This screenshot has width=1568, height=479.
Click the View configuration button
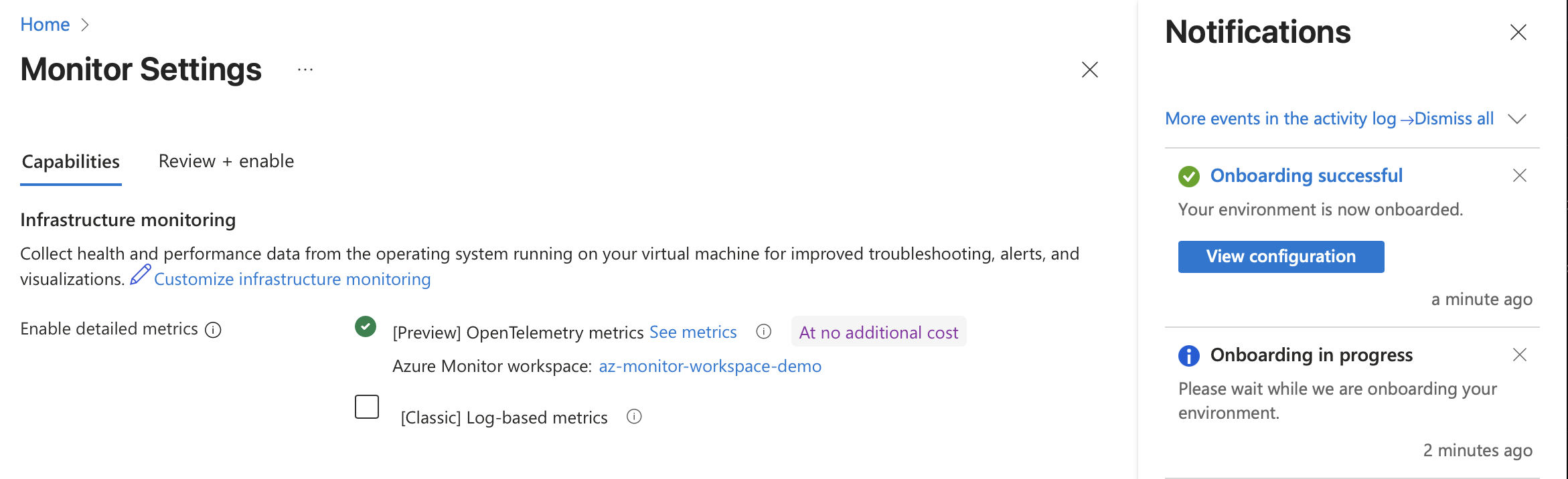click(1281, 257)
